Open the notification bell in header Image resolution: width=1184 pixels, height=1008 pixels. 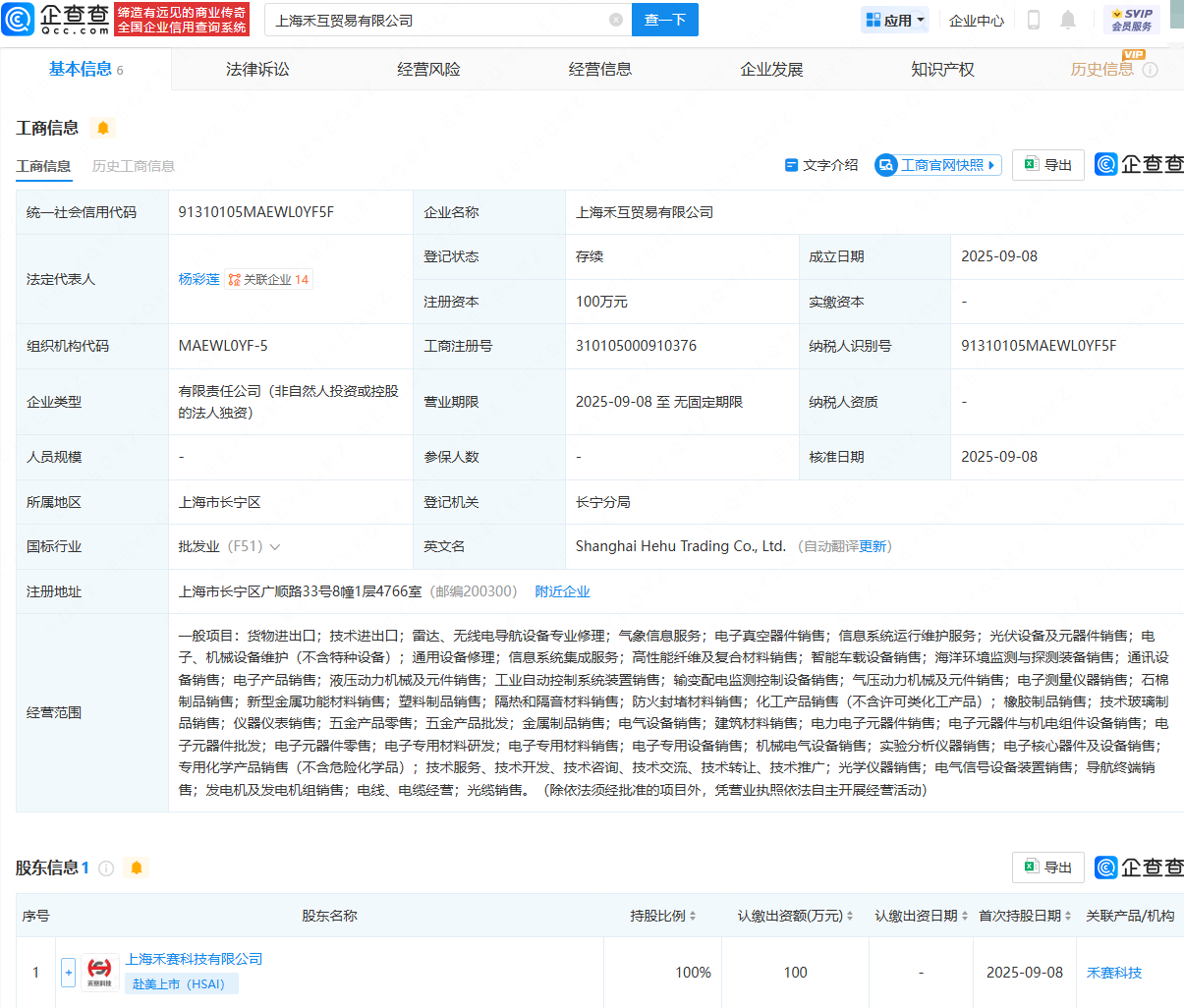(x=1068, y=20)
